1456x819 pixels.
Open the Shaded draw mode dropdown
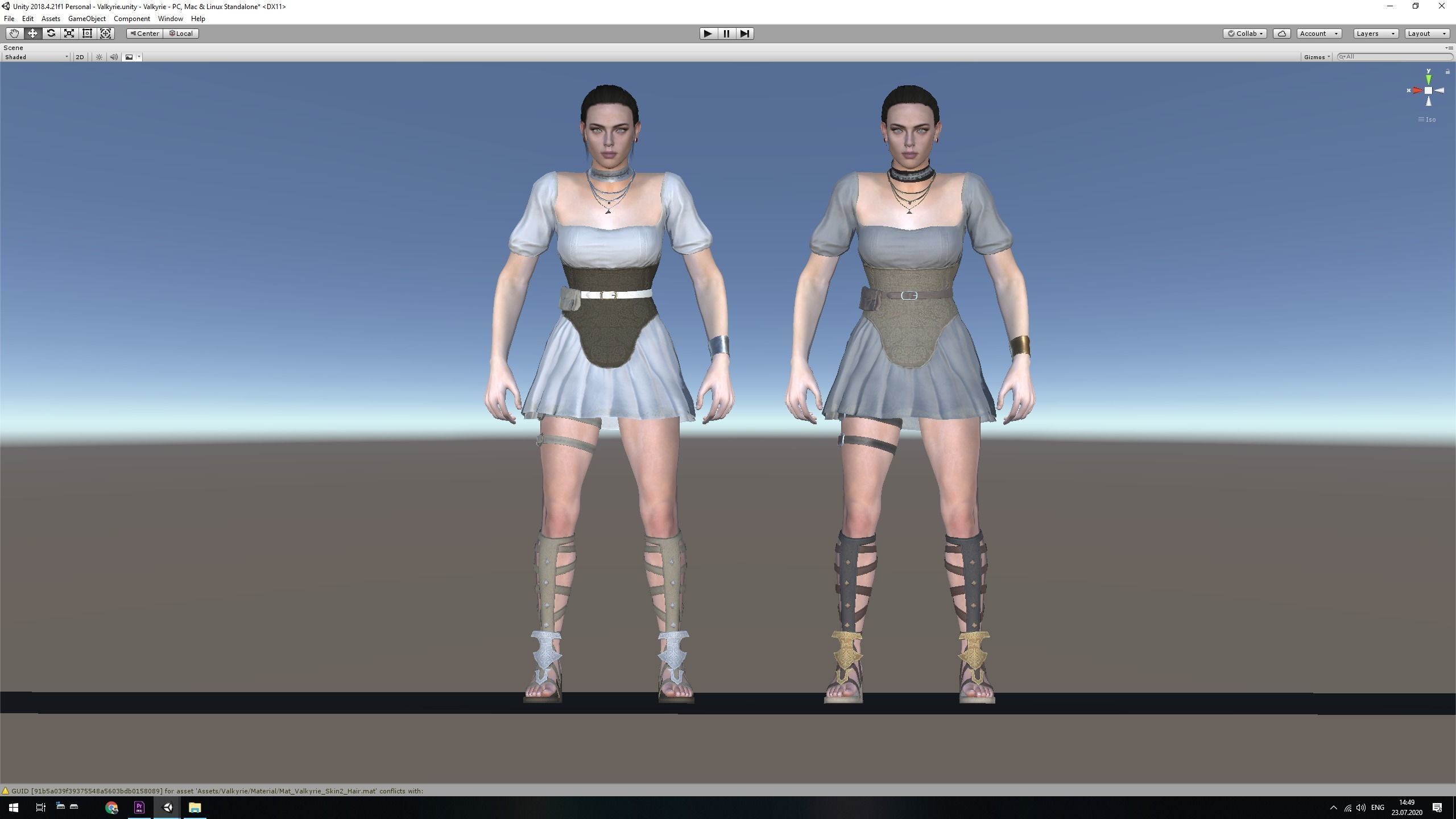(36, 57)
